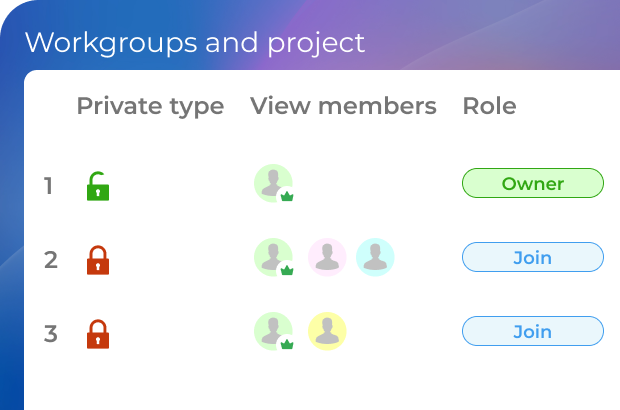Click the green Owner role badge
This screenshot has height=410, width=620.
pyautogui.click(x=532, y=184)
